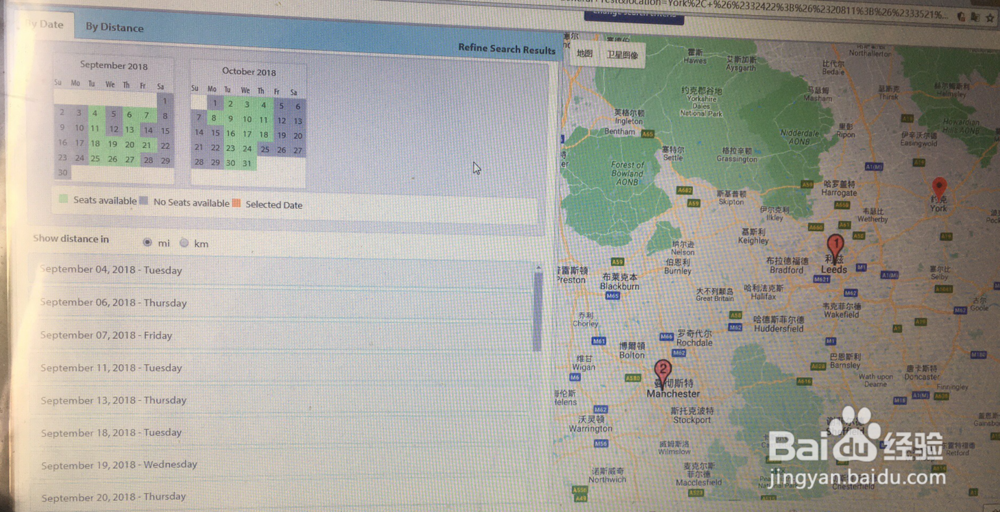Viewport: 1000px width, 512px height.
Task: Expand September 07, 2018 - Friday row
Action: click(x=281, y=335)
